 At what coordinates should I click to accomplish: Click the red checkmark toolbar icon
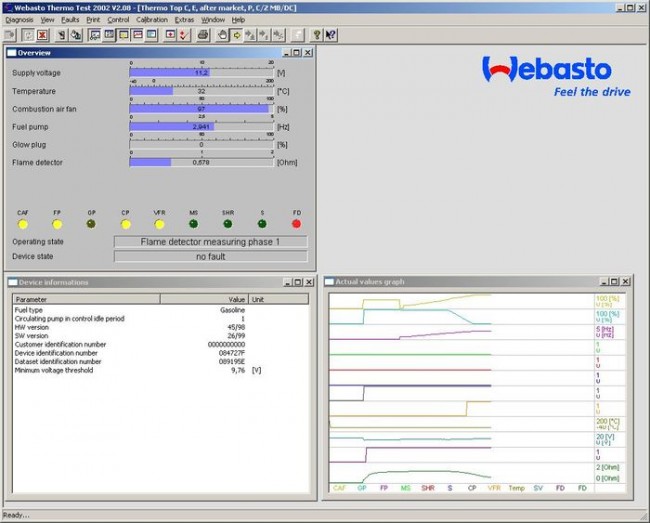point(184,35)
